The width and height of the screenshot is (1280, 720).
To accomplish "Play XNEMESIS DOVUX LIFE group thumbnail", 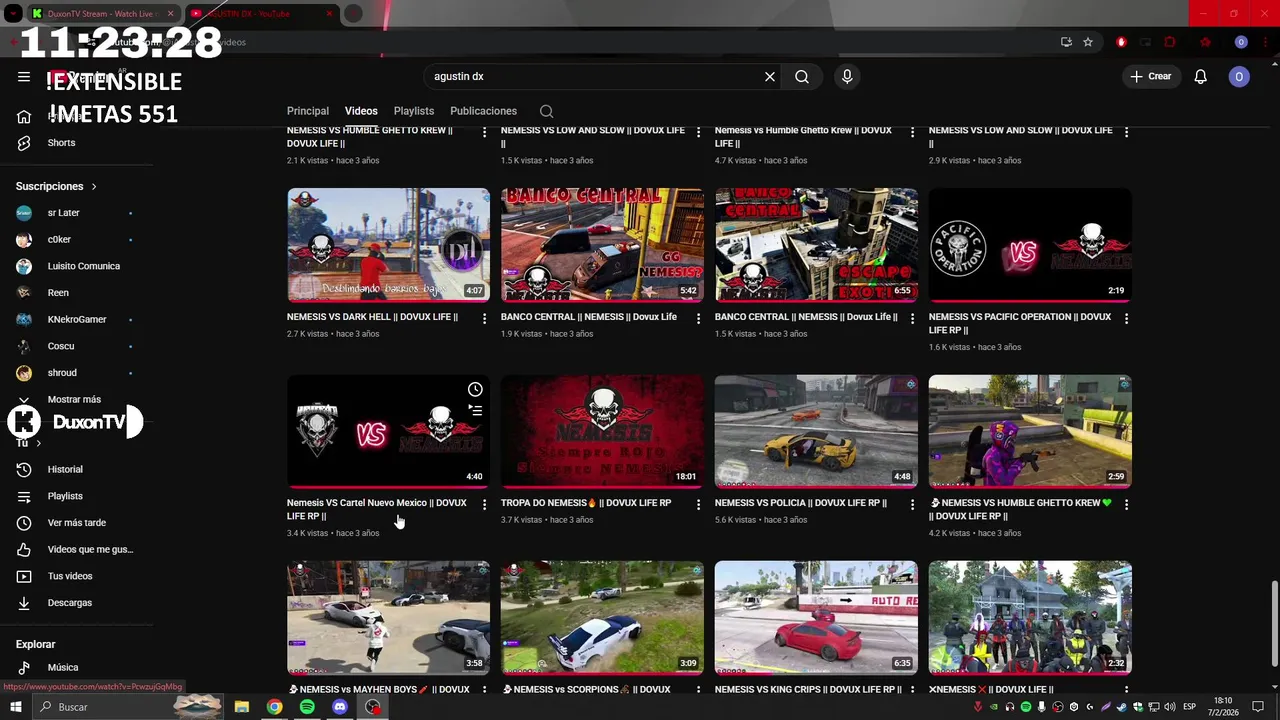I will click(x=1030, y=617).
